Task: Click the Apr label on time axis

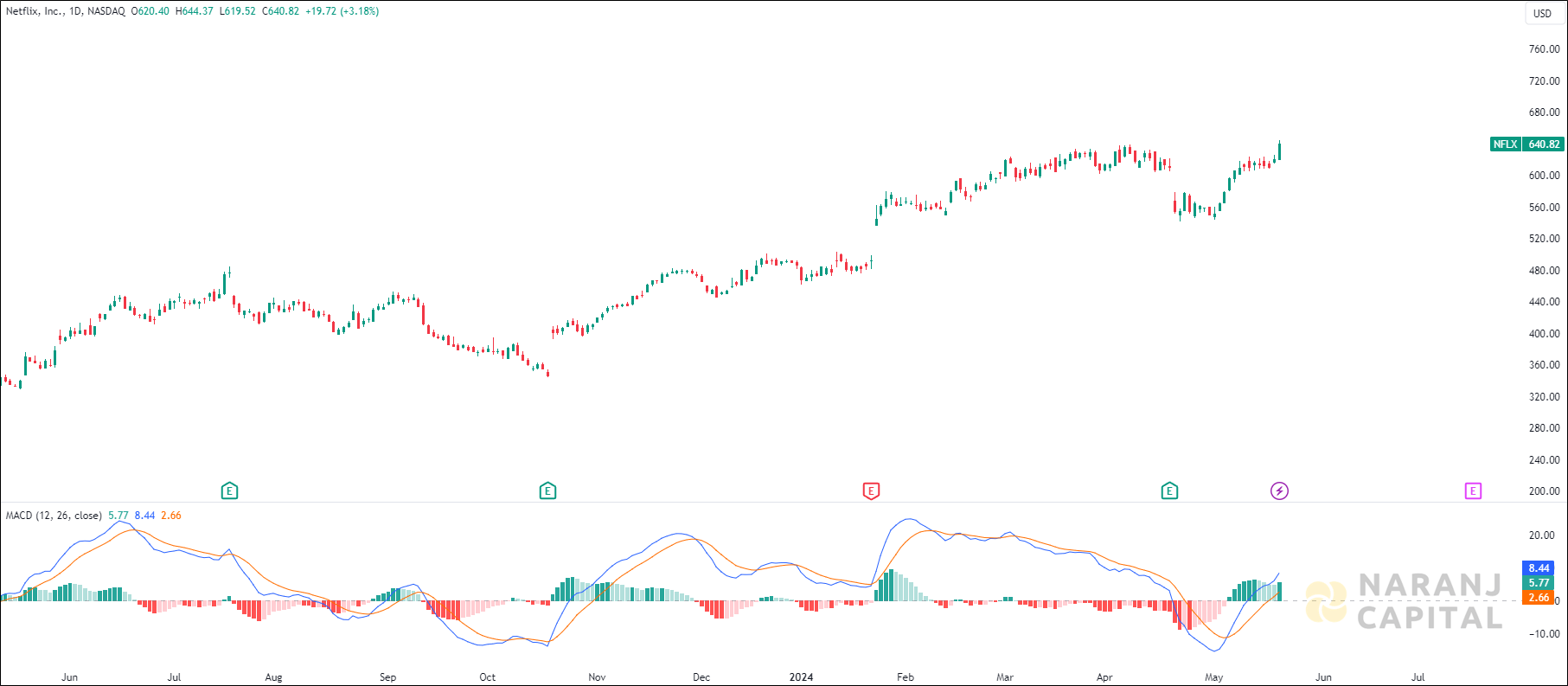Action: click(x=1104, y=677)
